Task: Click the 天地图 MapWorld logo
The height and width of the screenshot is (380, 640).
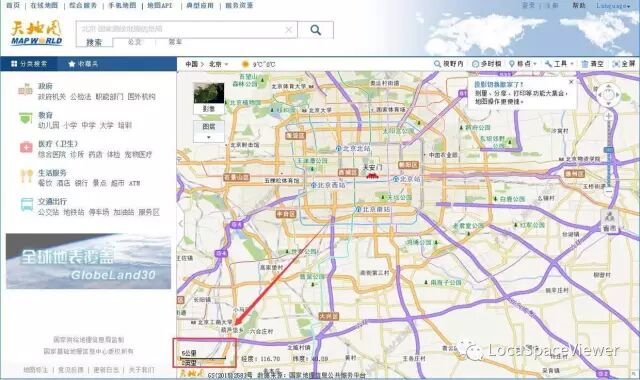Action: (x=37, y=33)
